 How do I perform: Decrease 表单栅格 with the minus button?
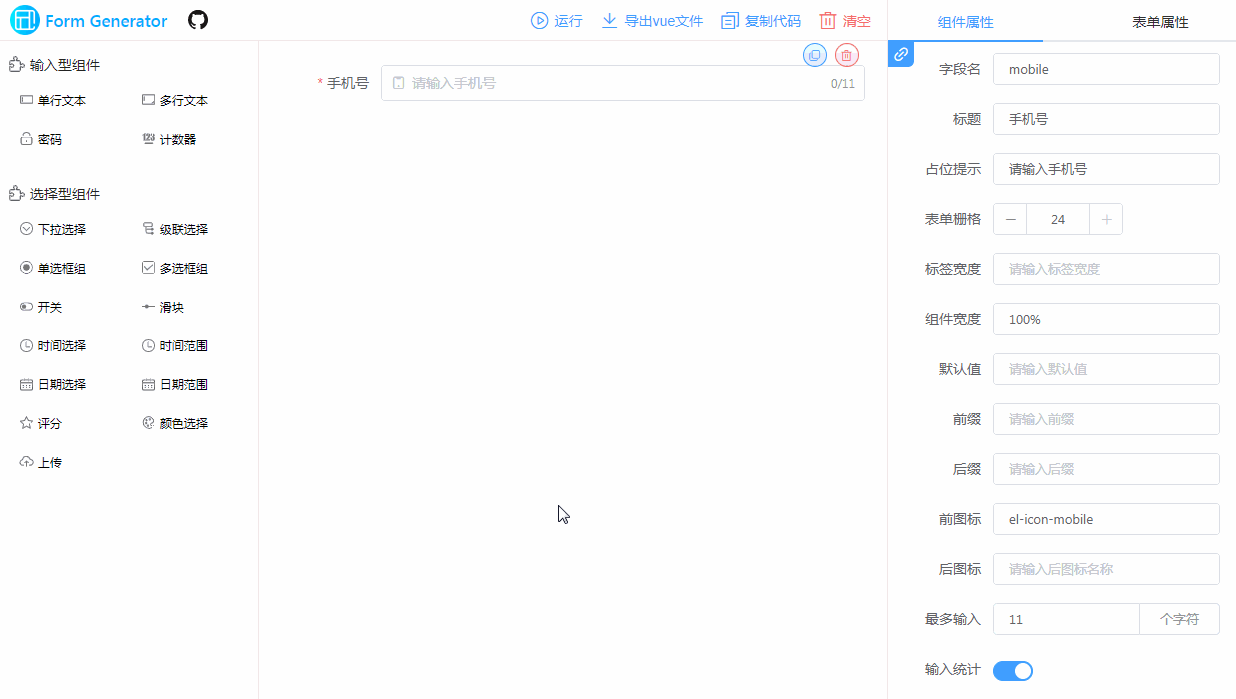tap(1009, 219)
